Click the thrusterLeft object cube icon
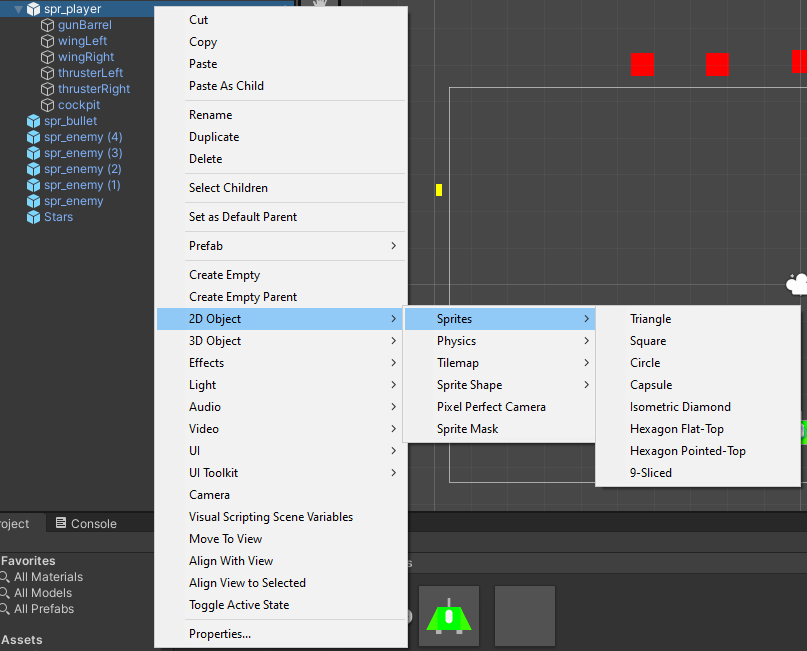Image resolution: width=807 pixels, height=651 pixels. (48, 73)
